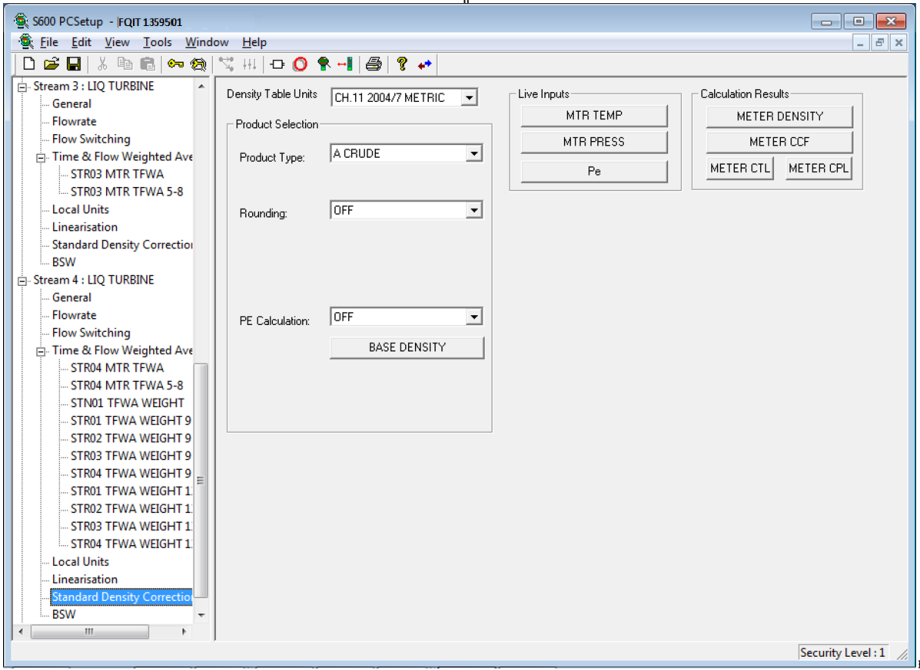The image size is (920, 670).
Task: Select STN01 TFWA WEIGHT tree item
Action: click(x=127, y=403)
